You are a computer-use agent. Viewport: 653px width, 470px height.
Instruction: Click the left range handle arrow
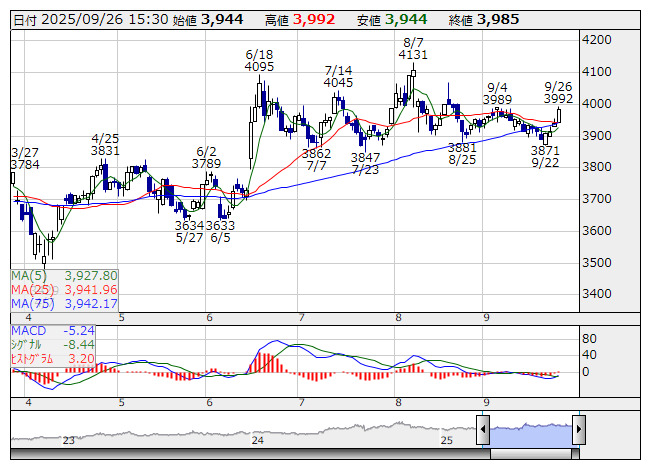(x=482, y=430)
